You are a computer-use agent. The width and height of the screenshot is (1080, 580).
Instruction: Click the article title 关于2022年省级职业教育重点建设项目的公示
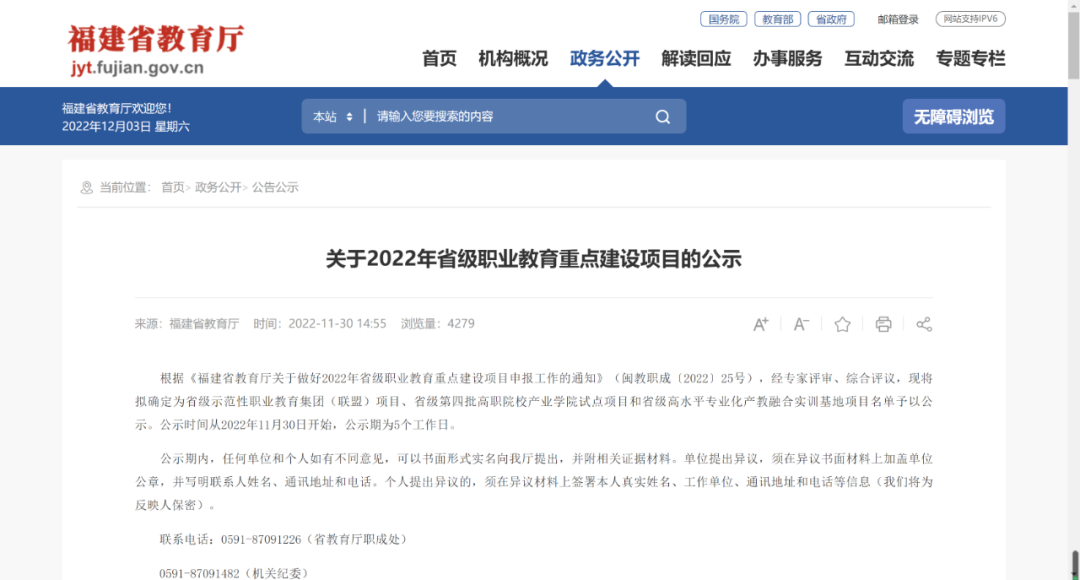[x=534, y=259]
